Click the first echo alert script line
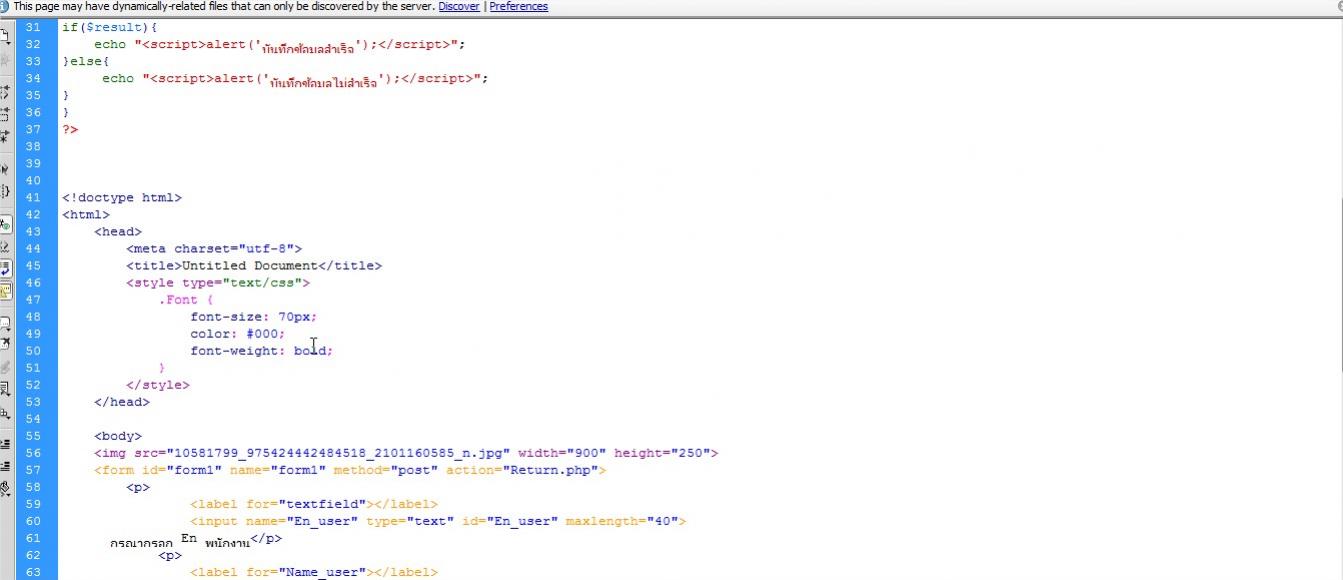 [x=280, y=45]
